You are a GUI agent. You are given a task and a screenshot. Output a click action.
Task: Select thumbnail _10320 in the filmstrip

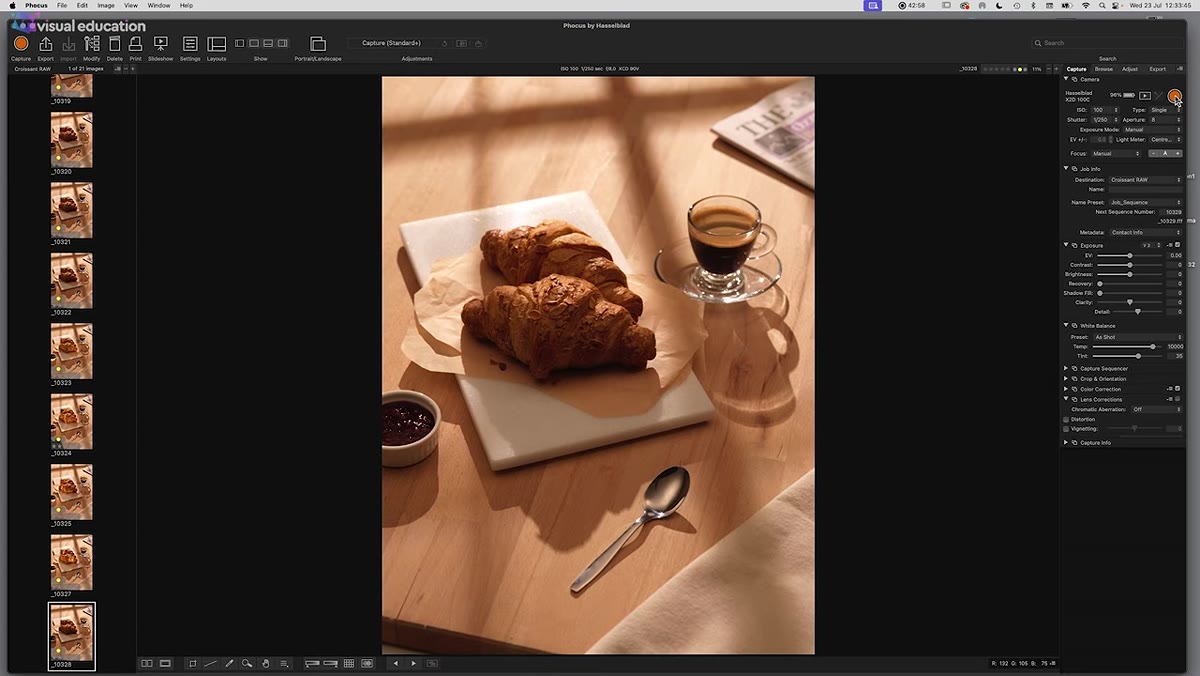[72, 140]
